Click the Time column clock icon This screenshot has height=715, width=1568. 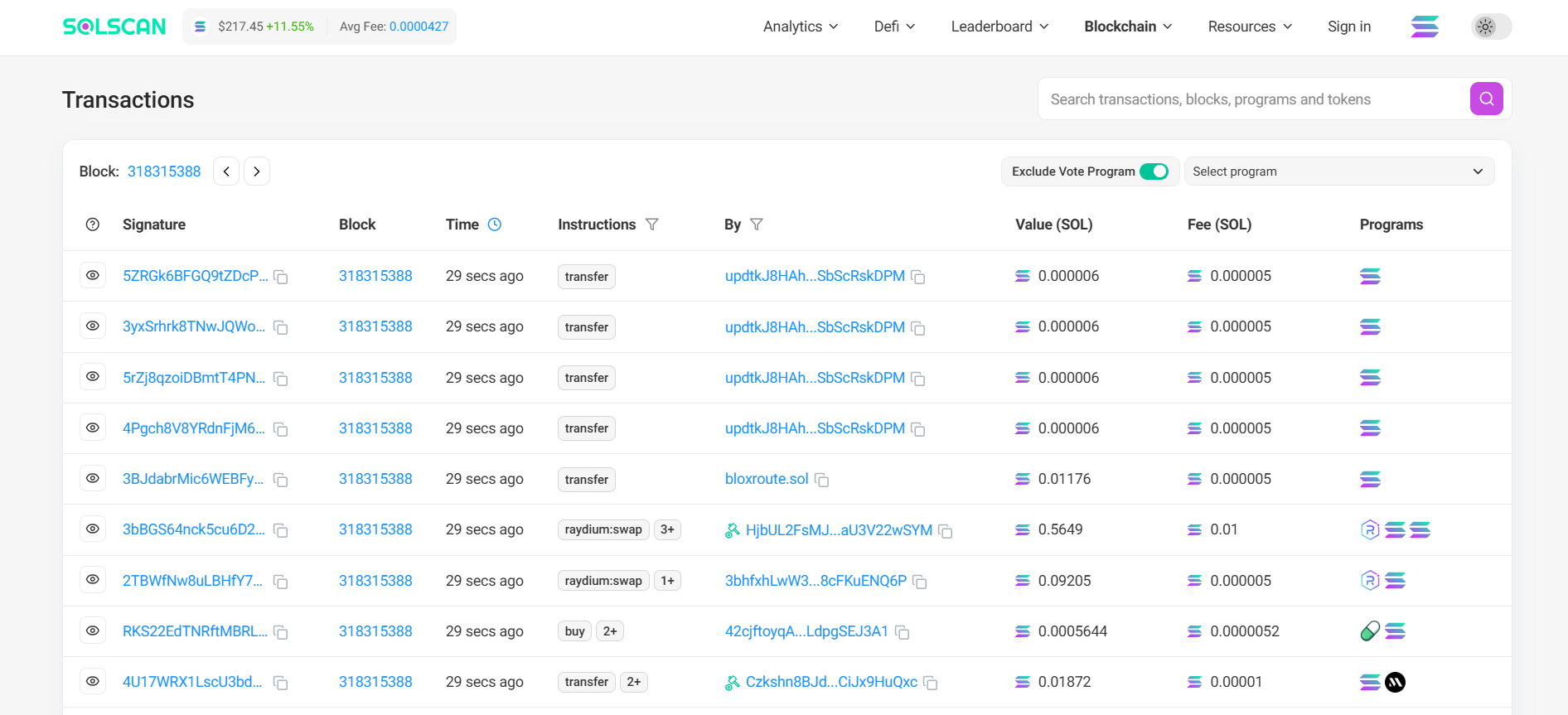point(495,225)
